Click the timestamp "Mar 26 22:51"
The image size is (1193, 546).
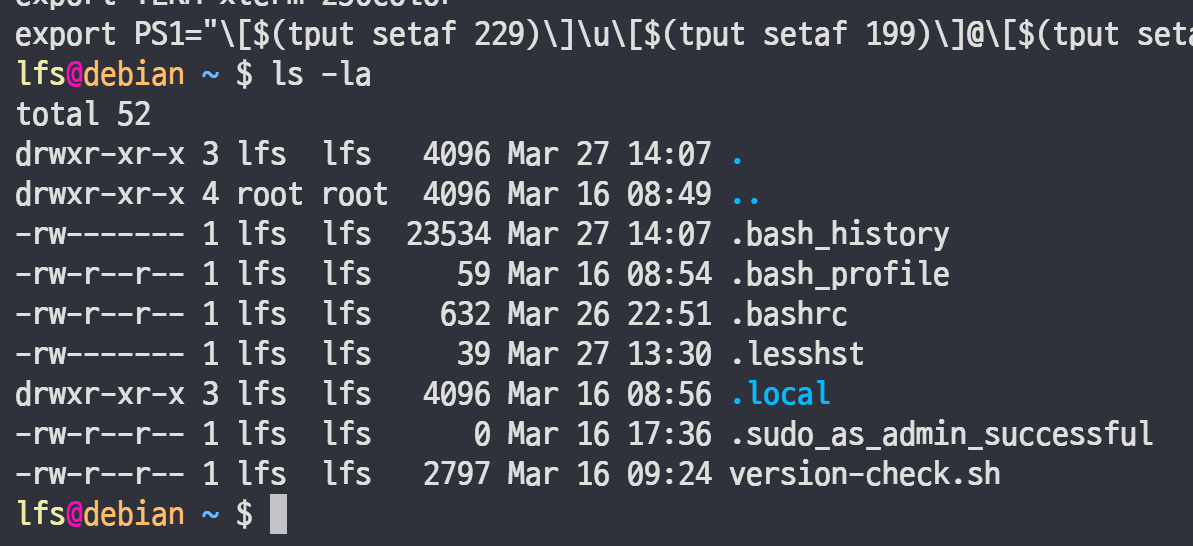click(x=609, y=314)
